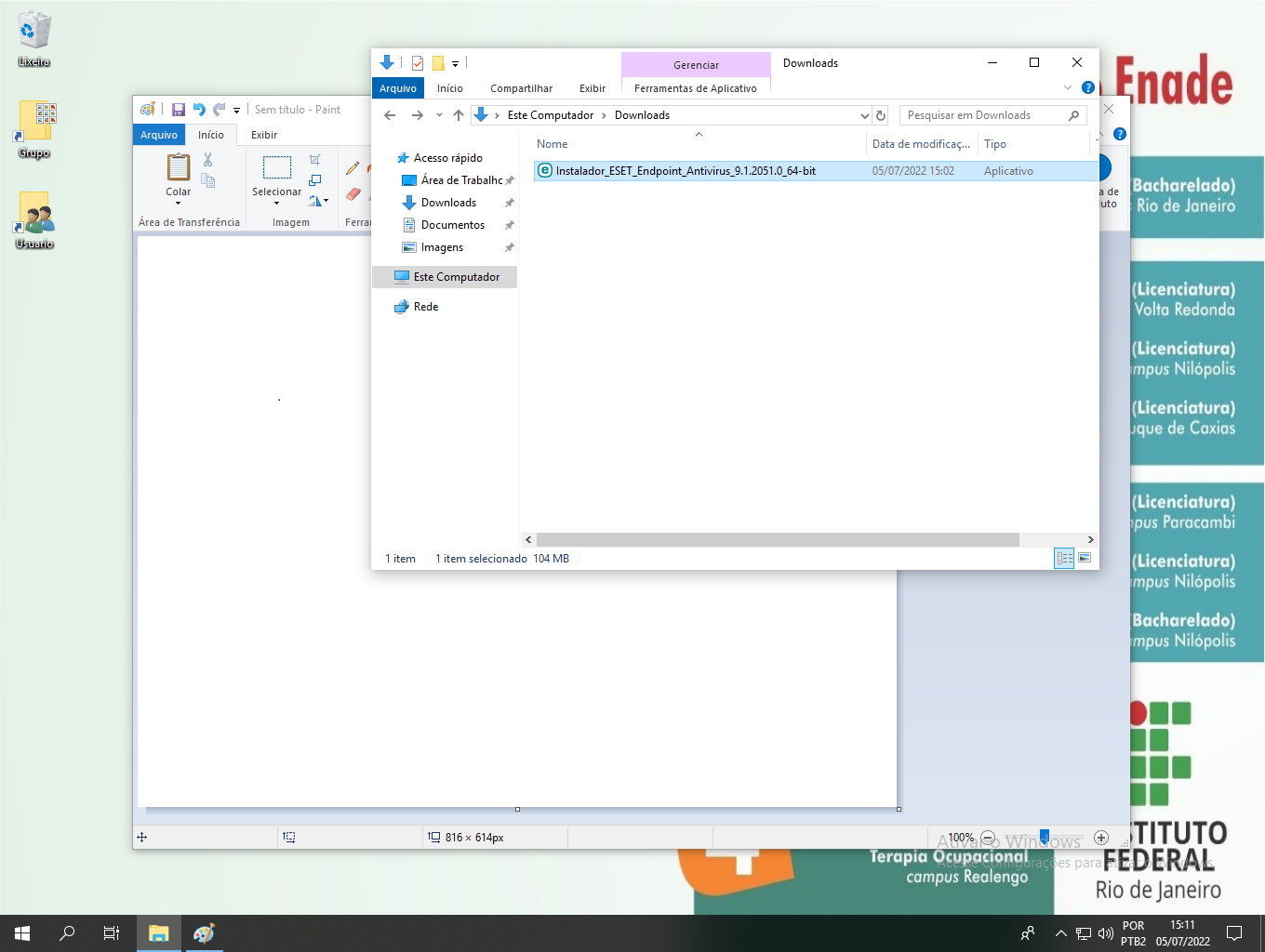Undo the last action in Paint
This screenshot has width=1265, height=952.
coord(199,110)
